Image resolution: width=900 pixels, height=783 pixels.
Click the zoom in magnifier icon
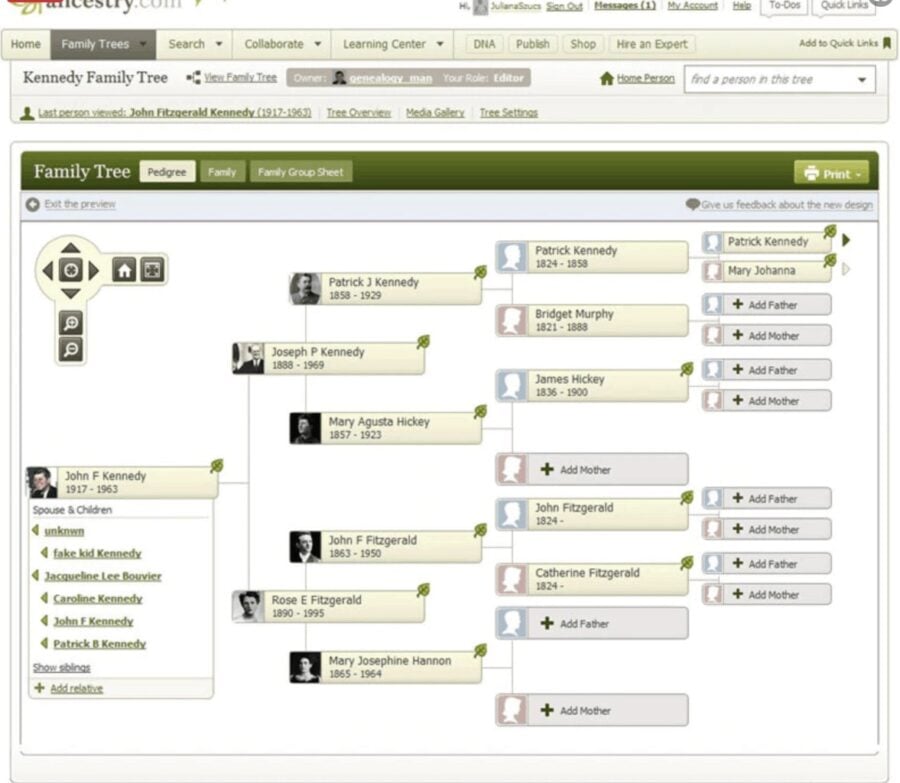(71, 323)
